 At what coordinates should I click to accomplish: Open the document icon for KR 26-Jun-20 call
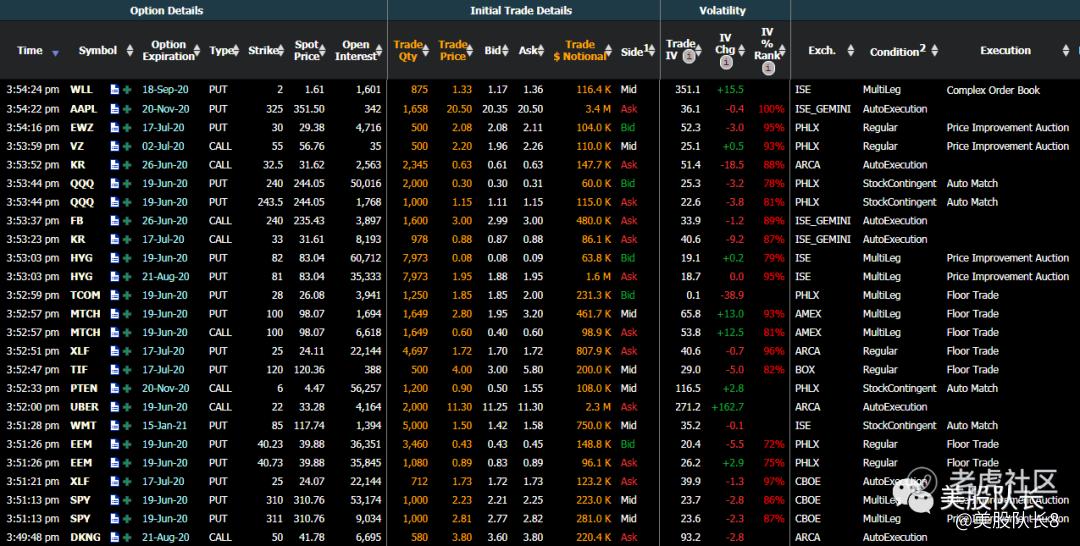[114, 165]
